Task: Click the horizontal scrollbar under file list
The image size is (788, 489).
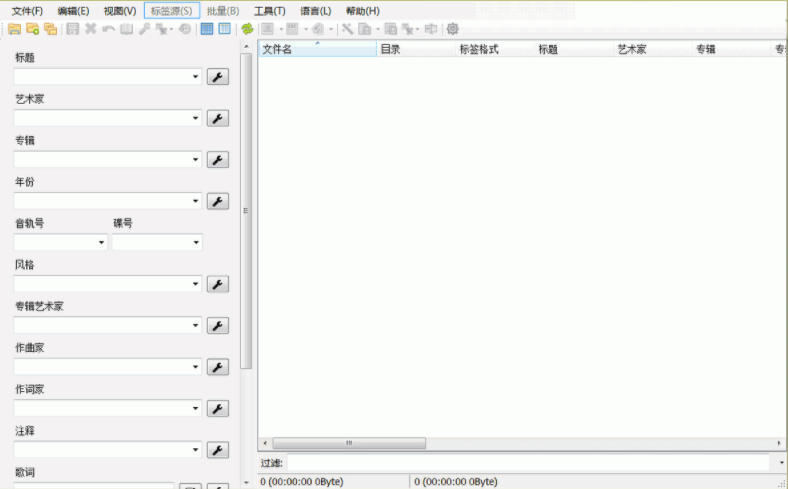Action: click(x=348, y=443)
